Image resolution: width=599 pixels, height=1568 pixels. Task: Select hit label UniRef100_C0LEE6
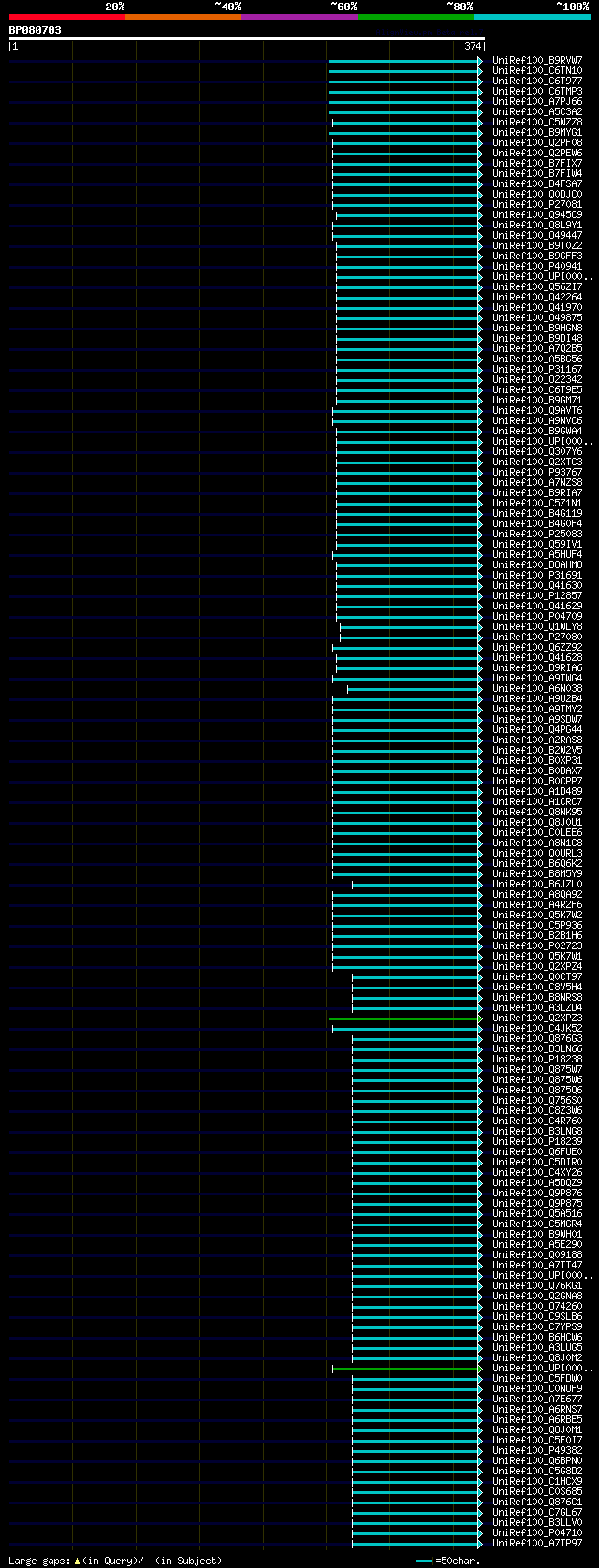pyautogui.click(x=537, y=833)
